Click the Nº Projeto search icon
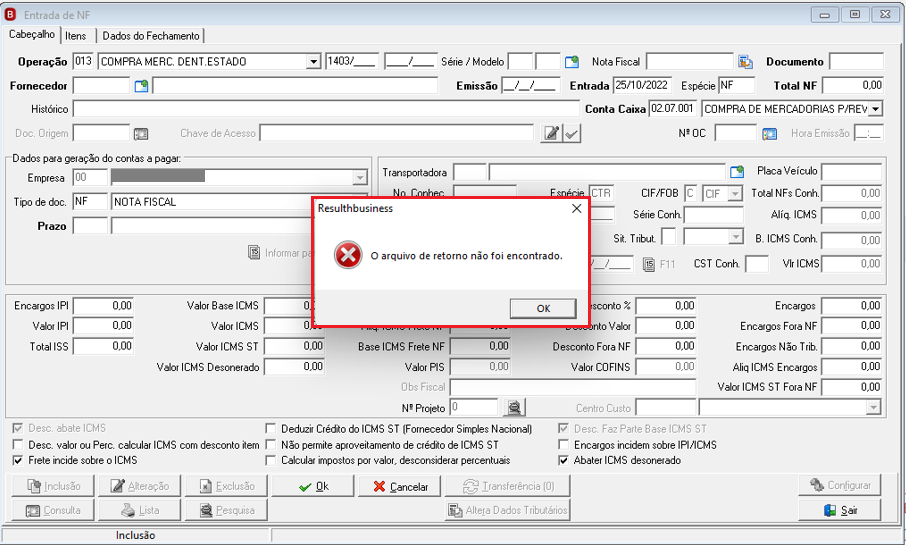Viewport: 906px width, 545px height. [514, 407]
